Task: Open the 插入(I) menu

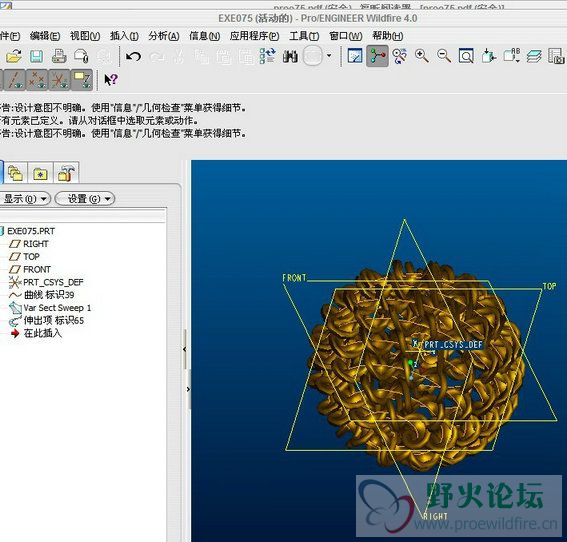Action: (124, 36)
